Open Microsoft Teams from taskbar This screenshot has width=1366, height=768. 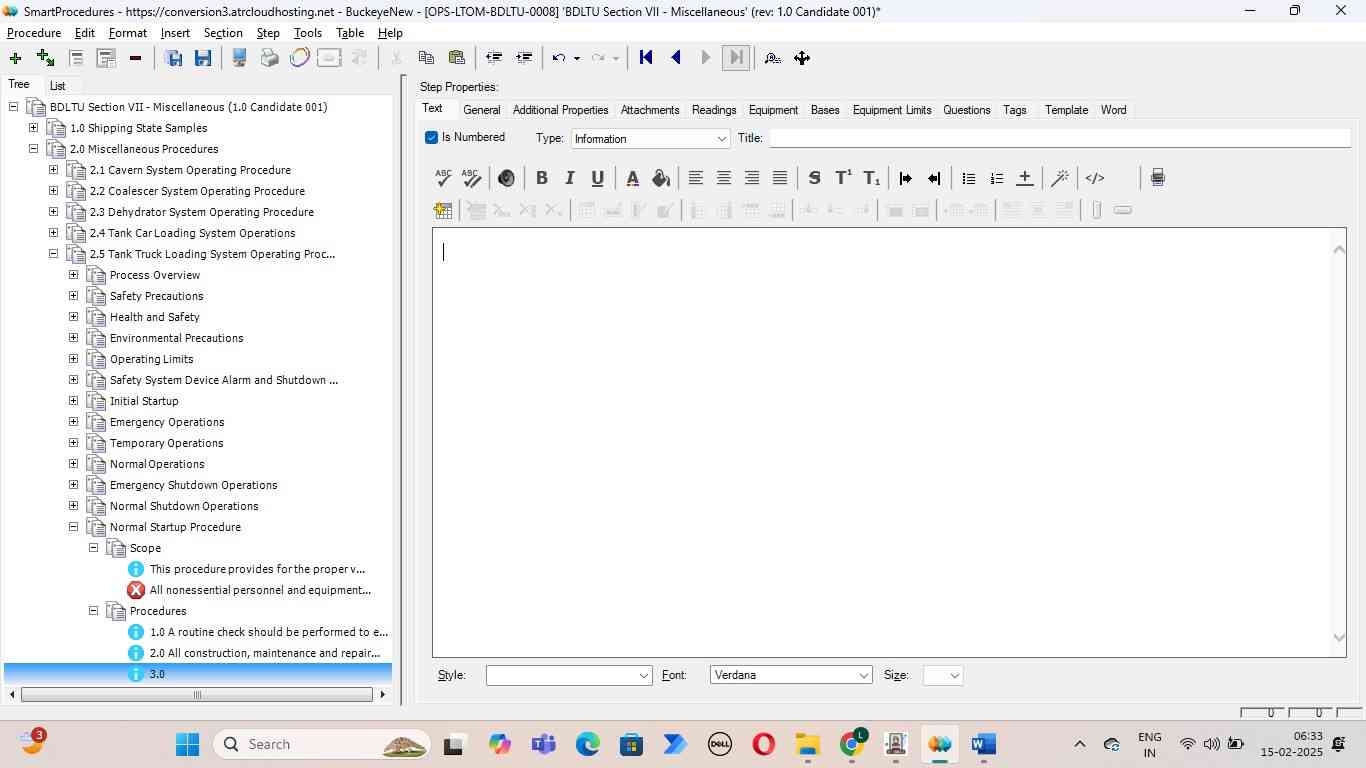pyautogui.click(x=544, y=745)
